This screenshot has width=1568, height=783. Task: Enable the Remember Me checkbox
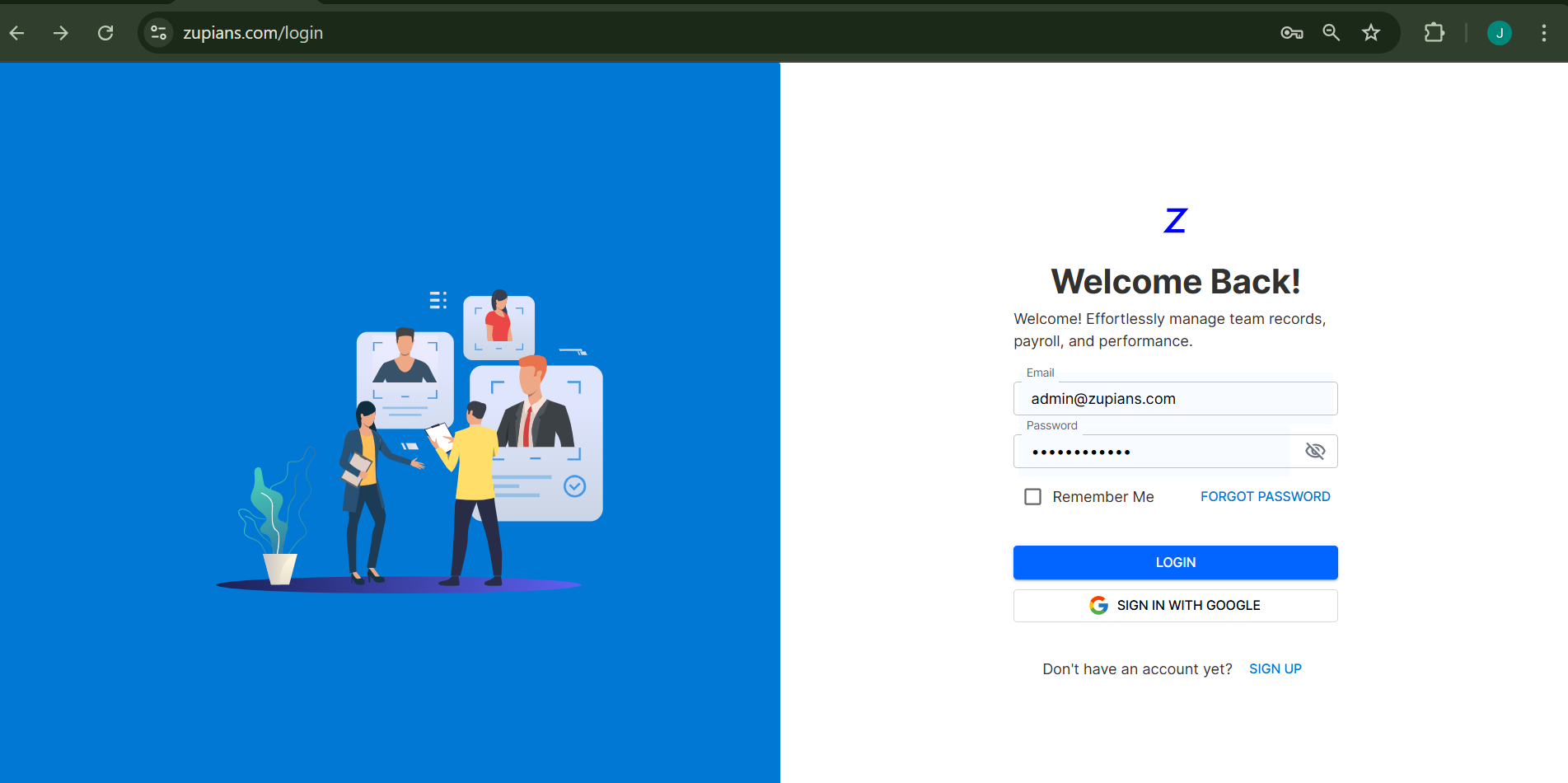click(x=1032, y=496)
